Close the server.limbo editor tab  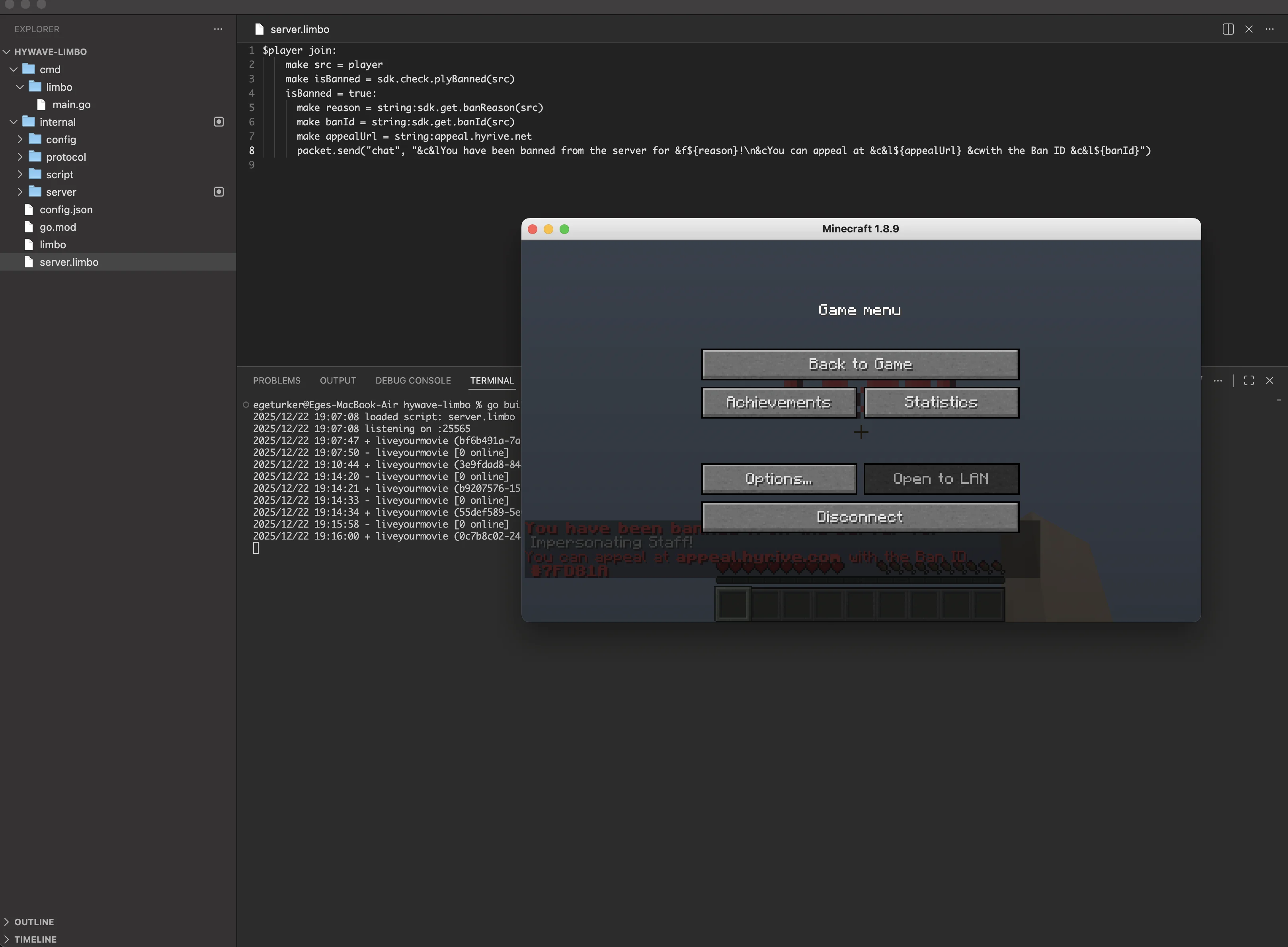pyautogui.click(x=1249, y=29)
